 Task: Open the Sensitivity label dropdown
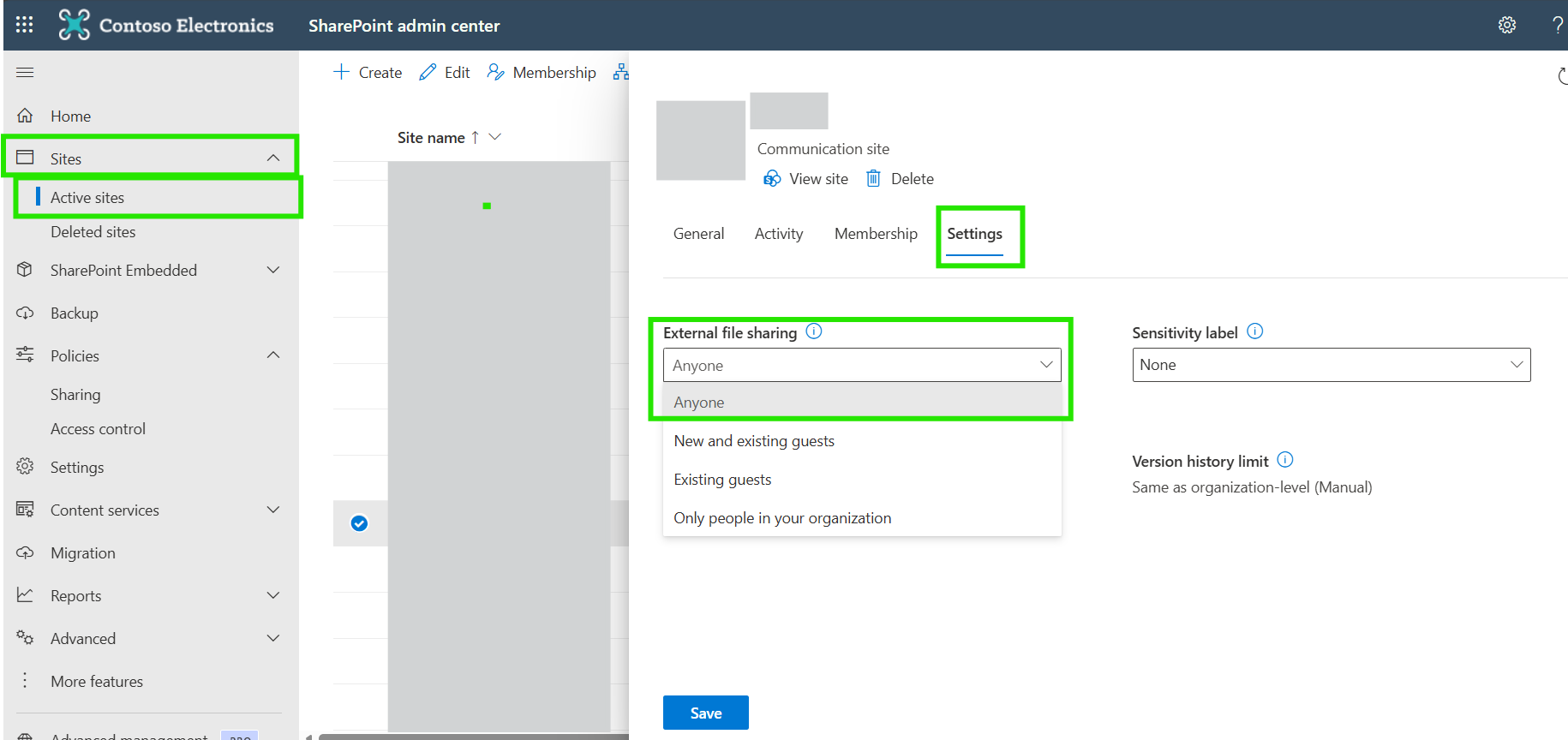pos(1332,365)
